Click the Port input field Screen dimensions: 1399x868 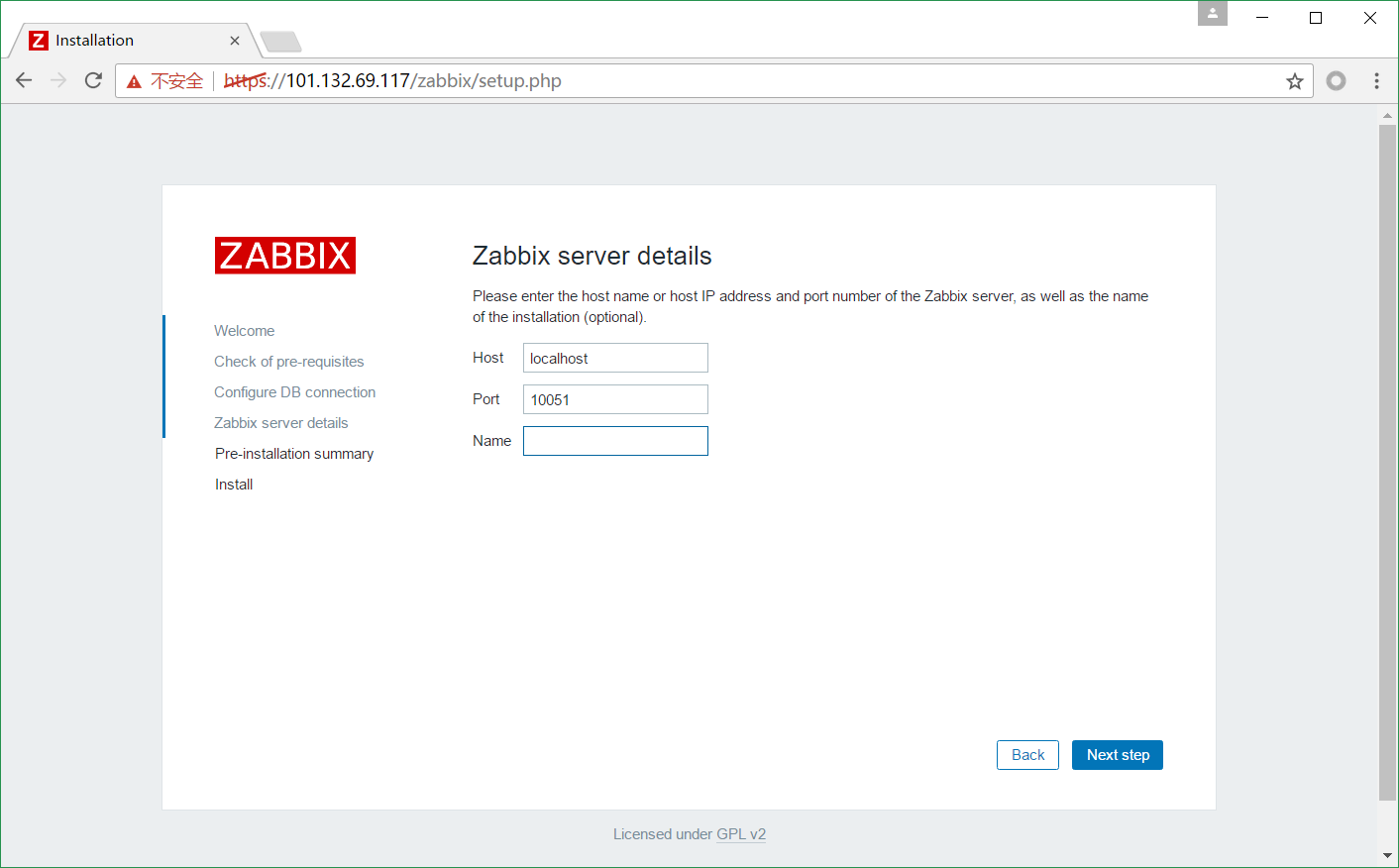coord(615,399)
